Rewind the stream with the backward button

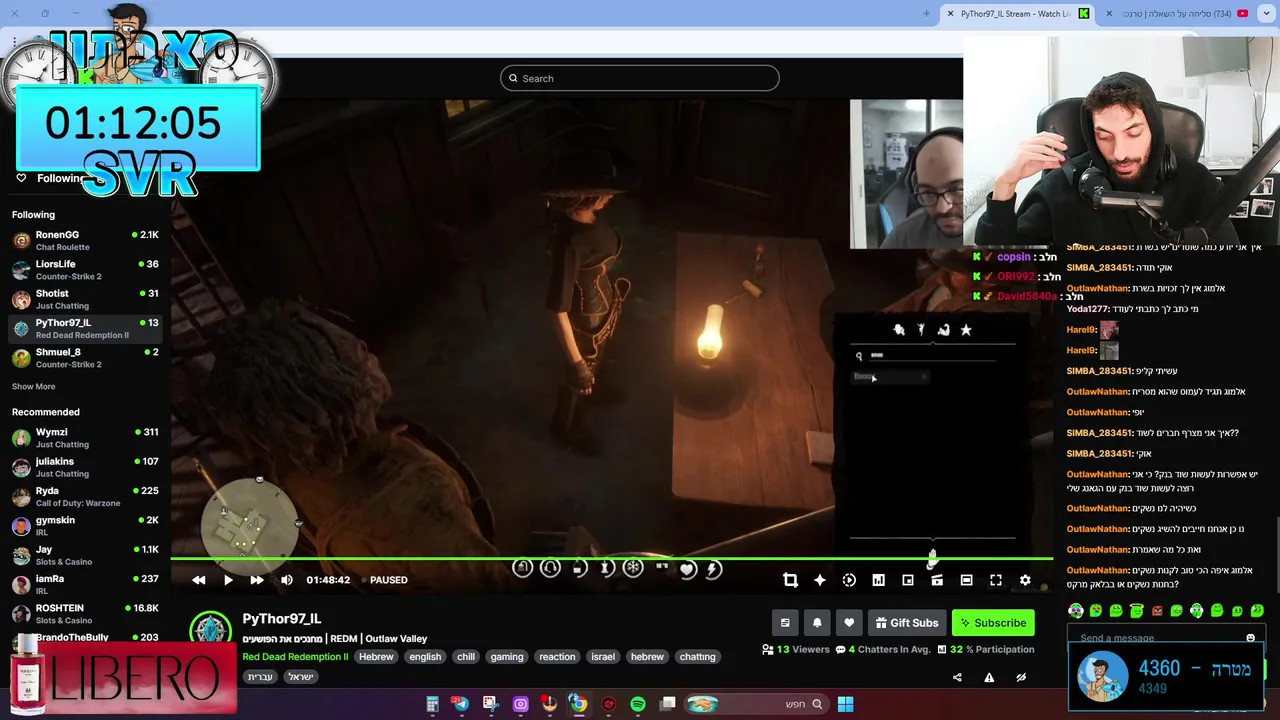199,580
